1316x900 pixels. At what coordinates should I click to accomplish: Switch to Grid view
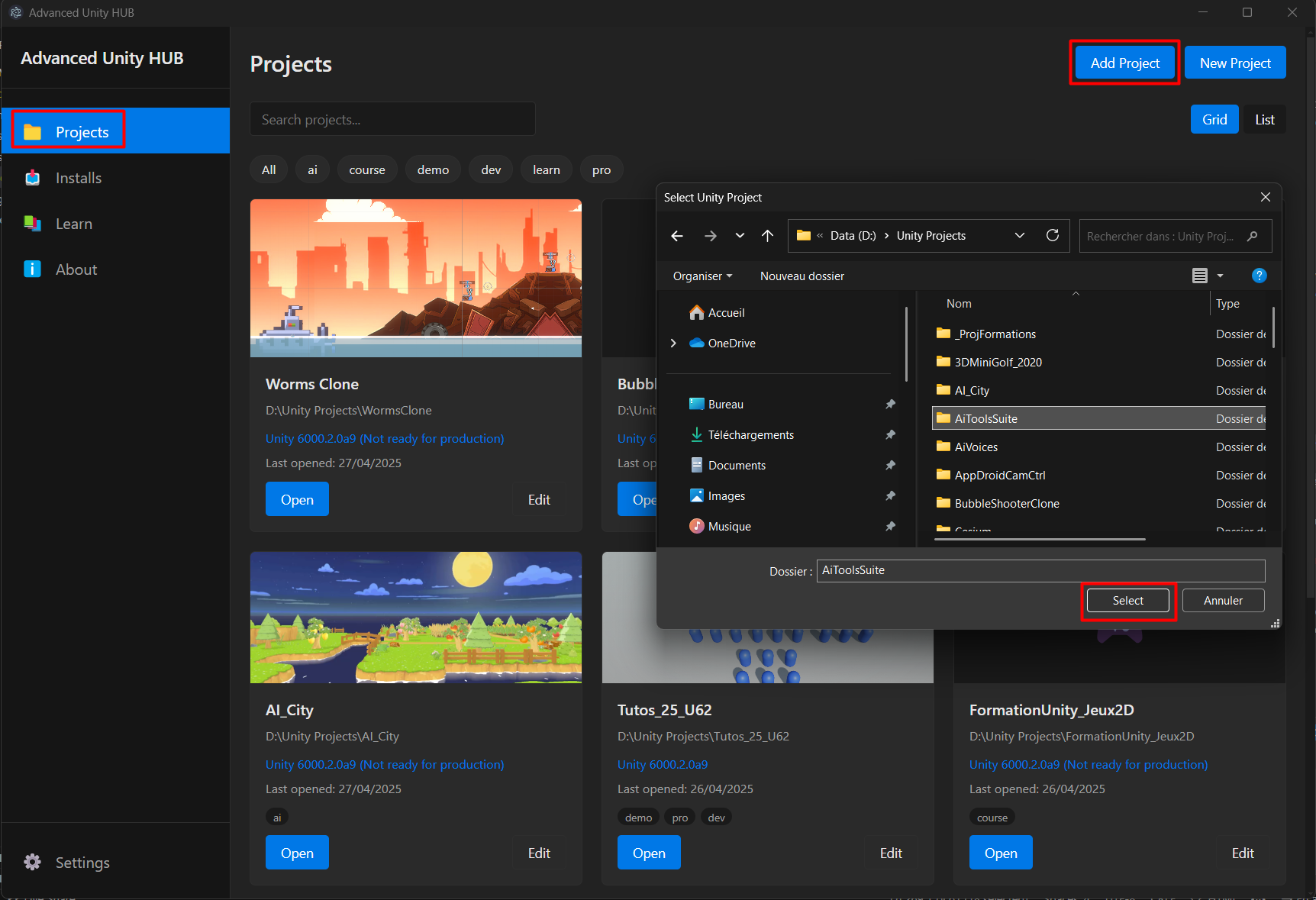coord(1214,119)
